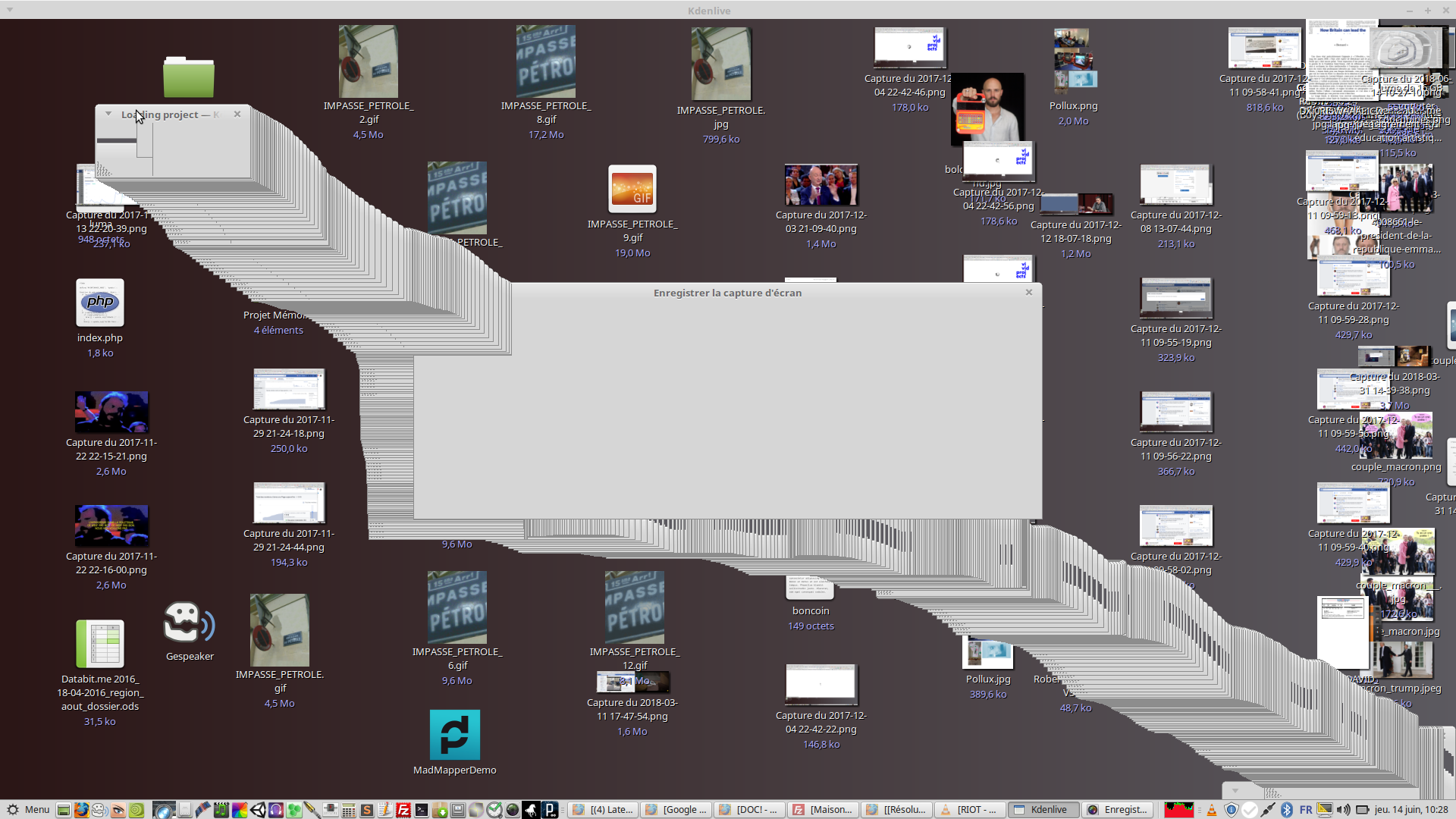Screen dimensions: 1456x819
Task: Click the Bluetooth tray icon
Action: [x=1286, y=810]
